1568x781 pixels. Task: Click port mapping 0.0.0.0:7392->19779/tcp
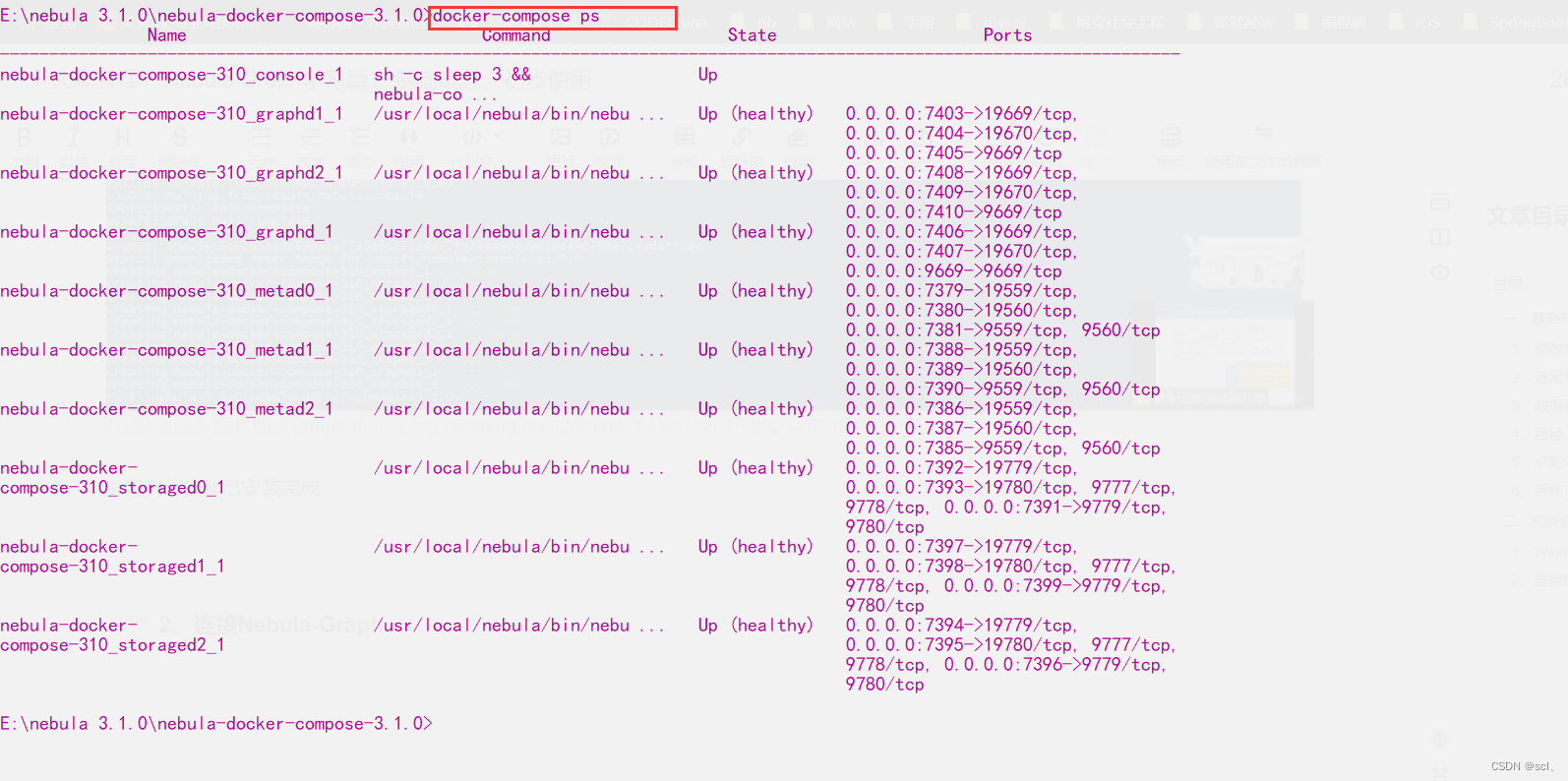(960, 468)
